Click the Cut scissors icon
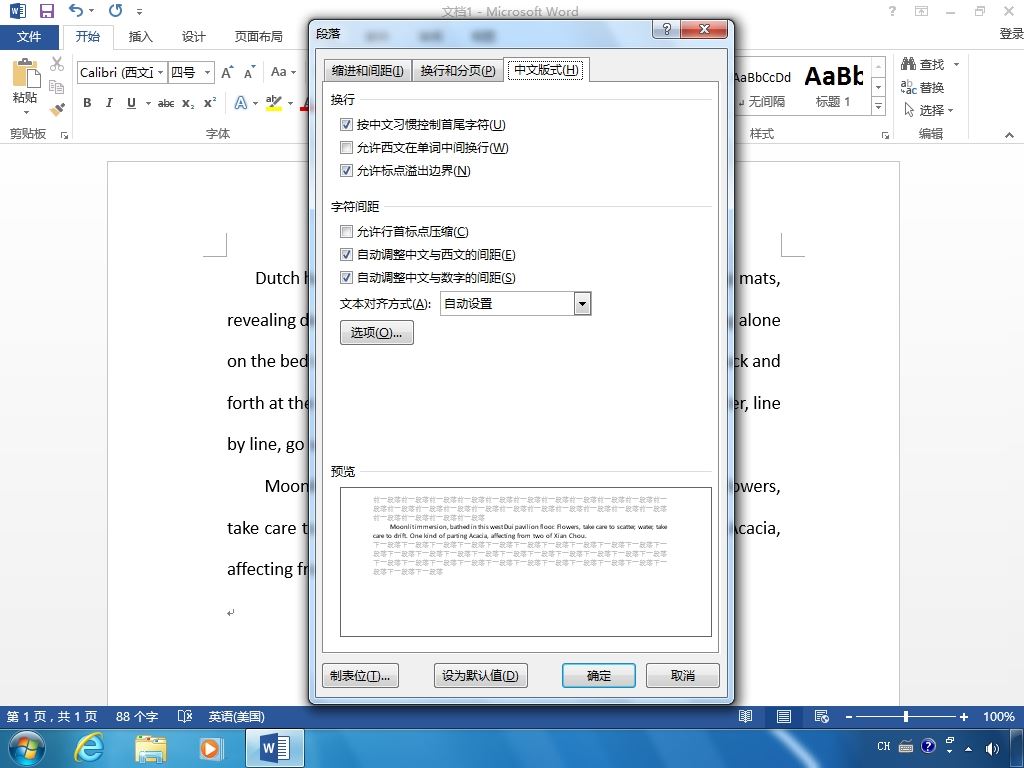1024x768 pixels. [x=57, y=63]
